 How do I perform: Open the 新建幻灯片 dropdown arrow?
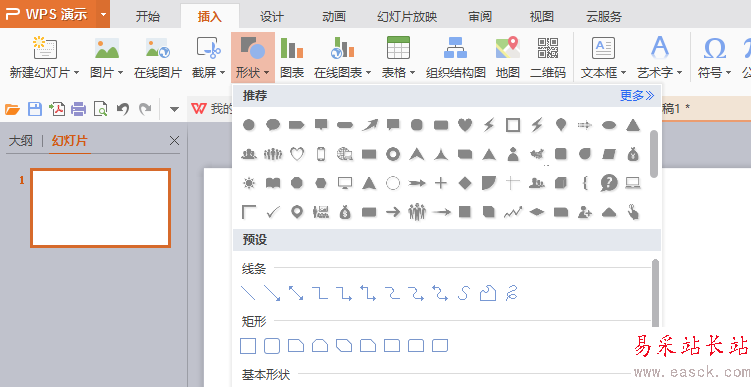click(76, 73)
